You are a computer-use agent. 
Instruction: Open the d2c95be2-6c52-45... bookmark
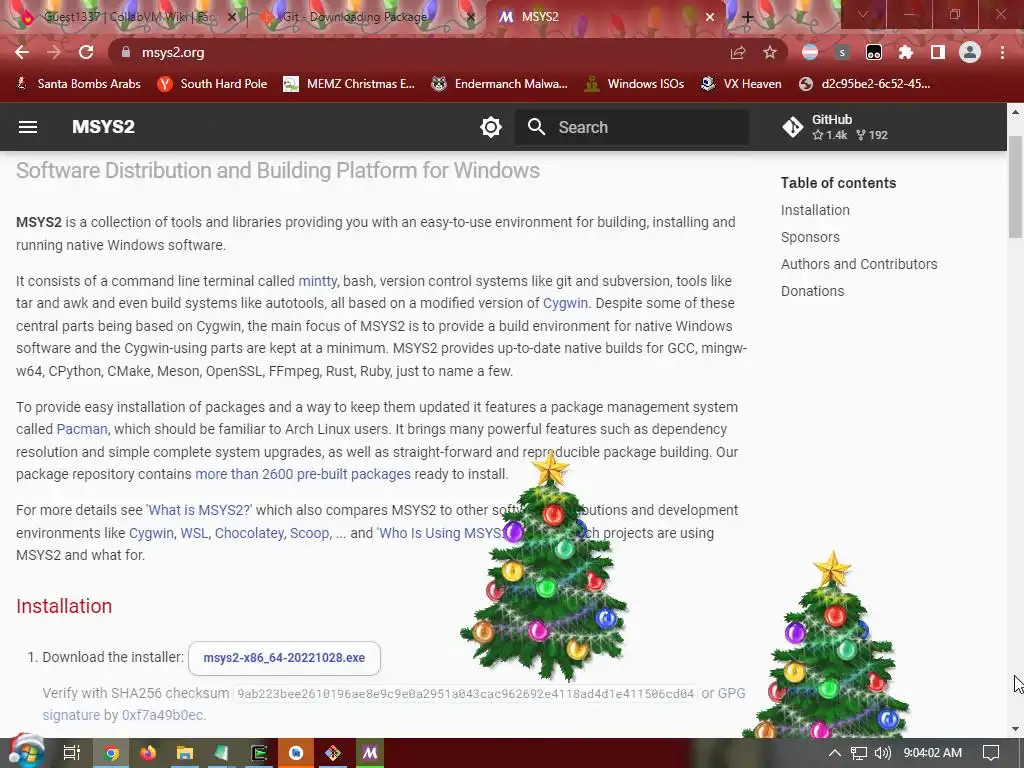click(x=865, y=84)
